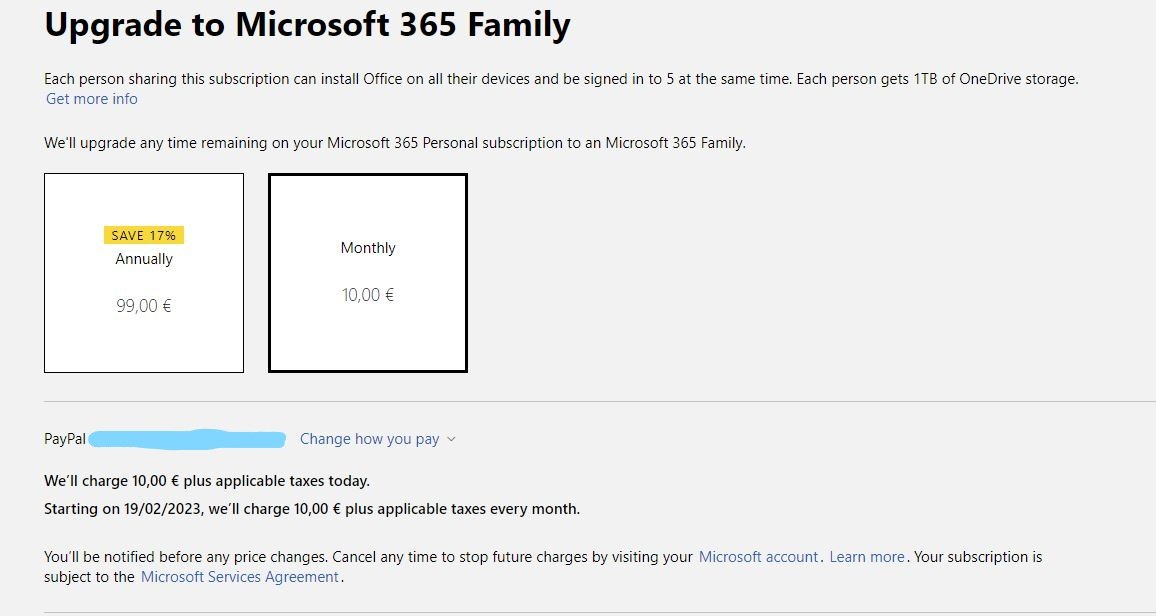
Task: Open the Get more info link
Action: (x=91, y=99)
